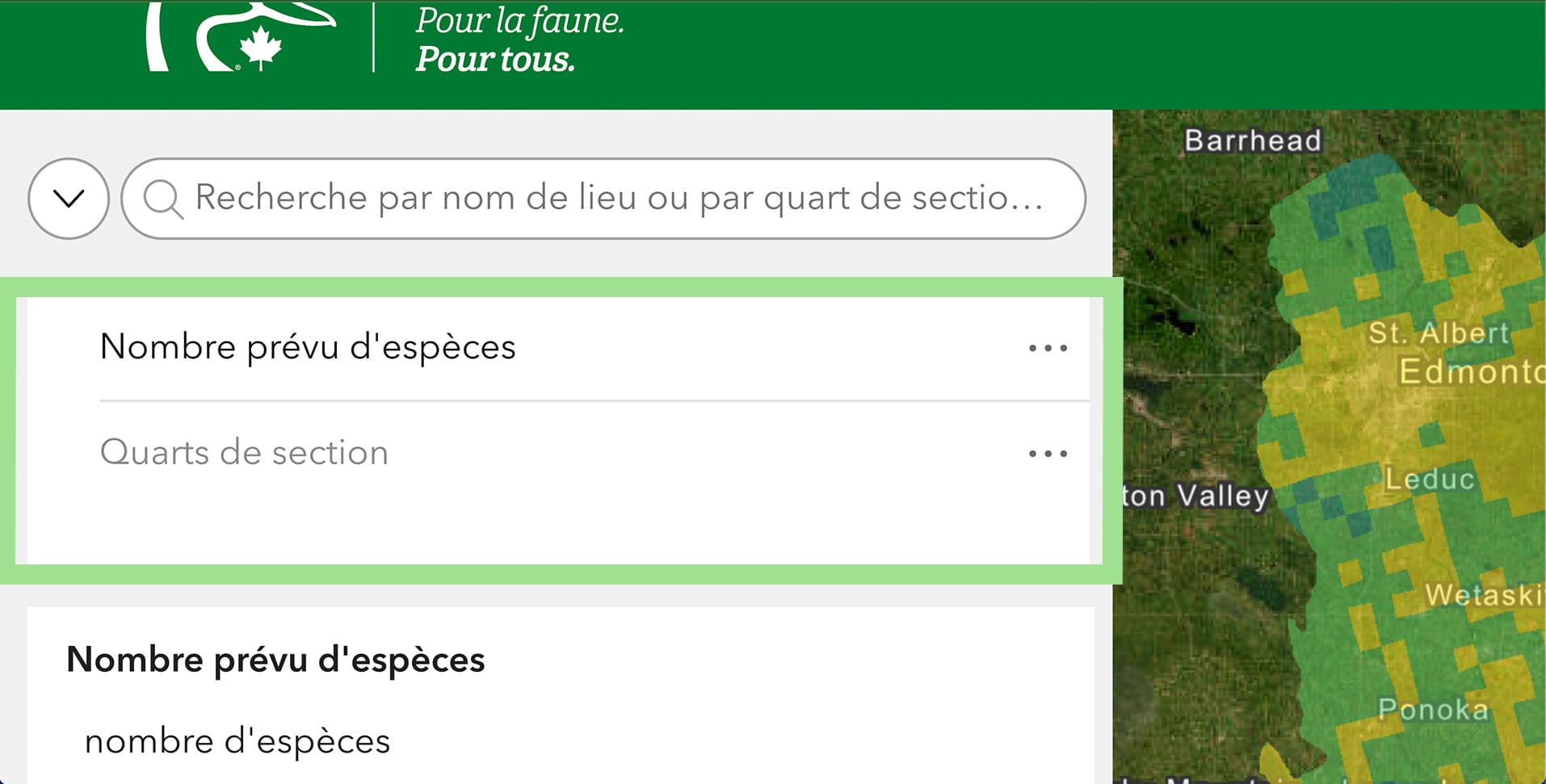Click the Edmonton label on the map

pos(1472,371)
